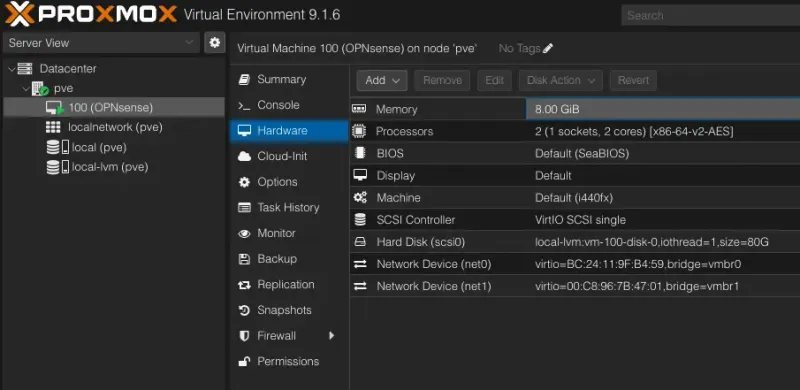Screen dimensions: 800x390
Task: Click the Console prompt icon
Action: pyautogui.click(x=244, y=106)
